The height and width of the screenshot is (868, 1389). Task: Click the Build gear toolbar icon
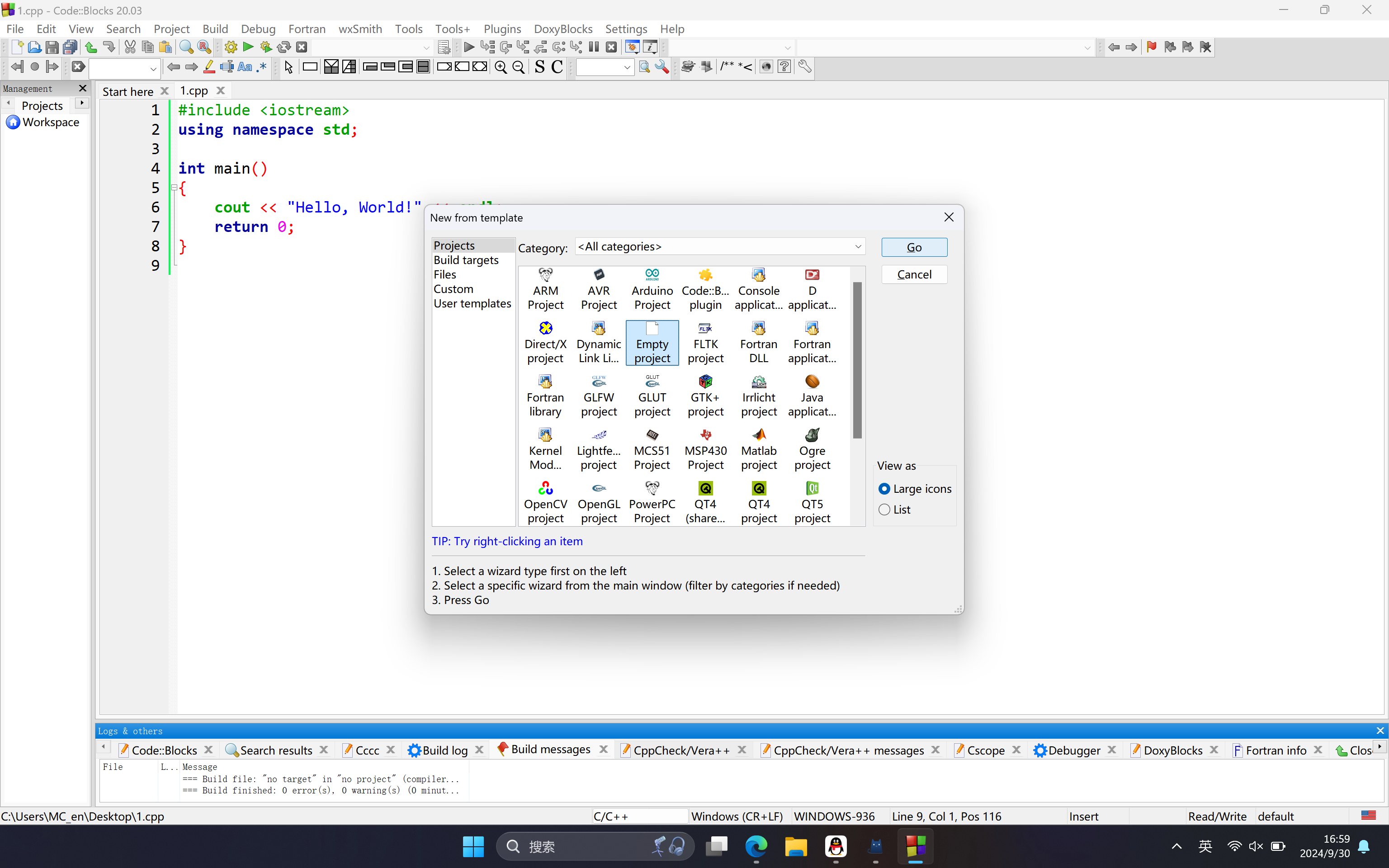pos(231,47)
